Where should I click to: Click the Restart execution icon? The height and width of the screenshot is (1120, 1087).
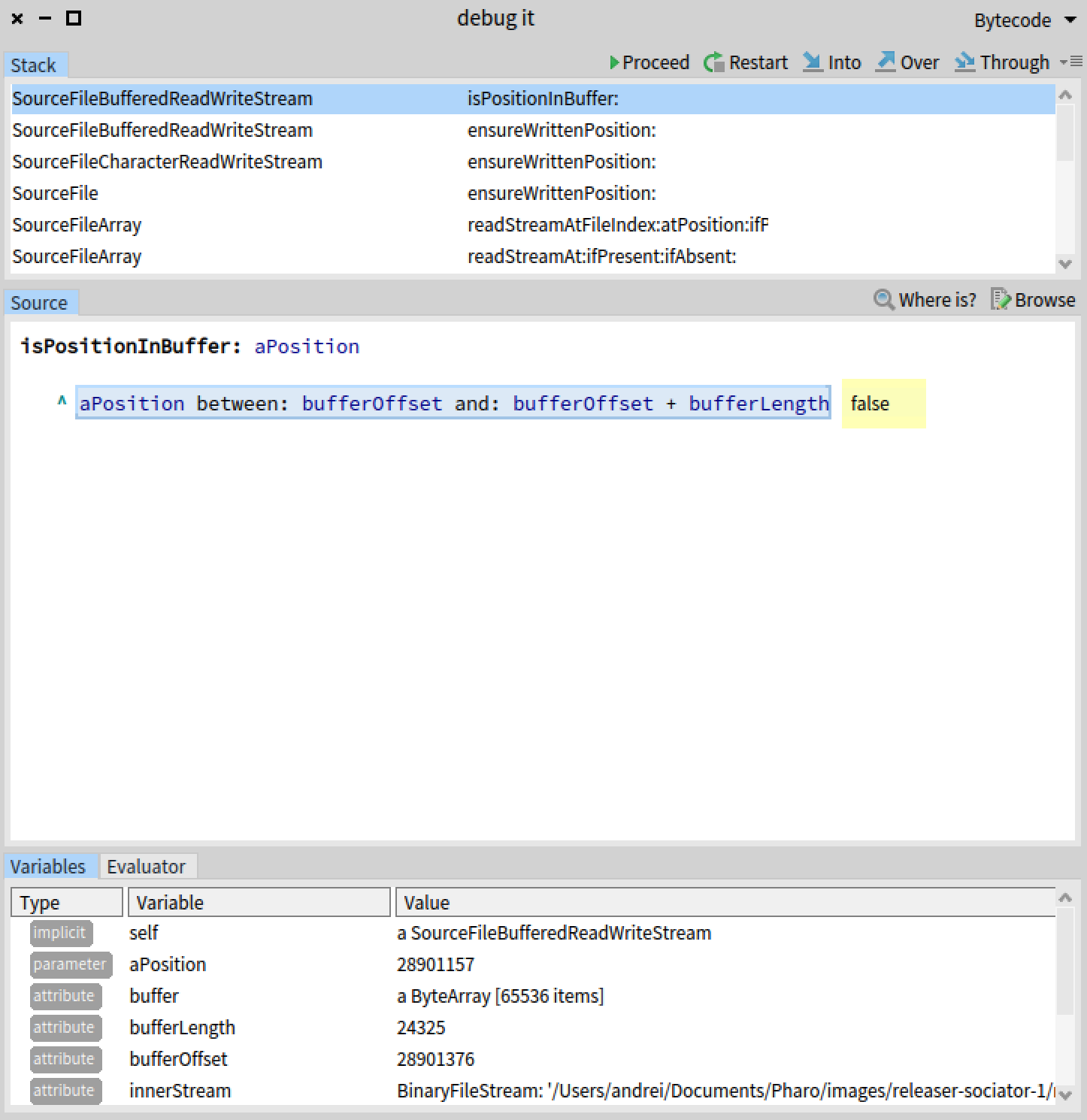tap(713, 62)
